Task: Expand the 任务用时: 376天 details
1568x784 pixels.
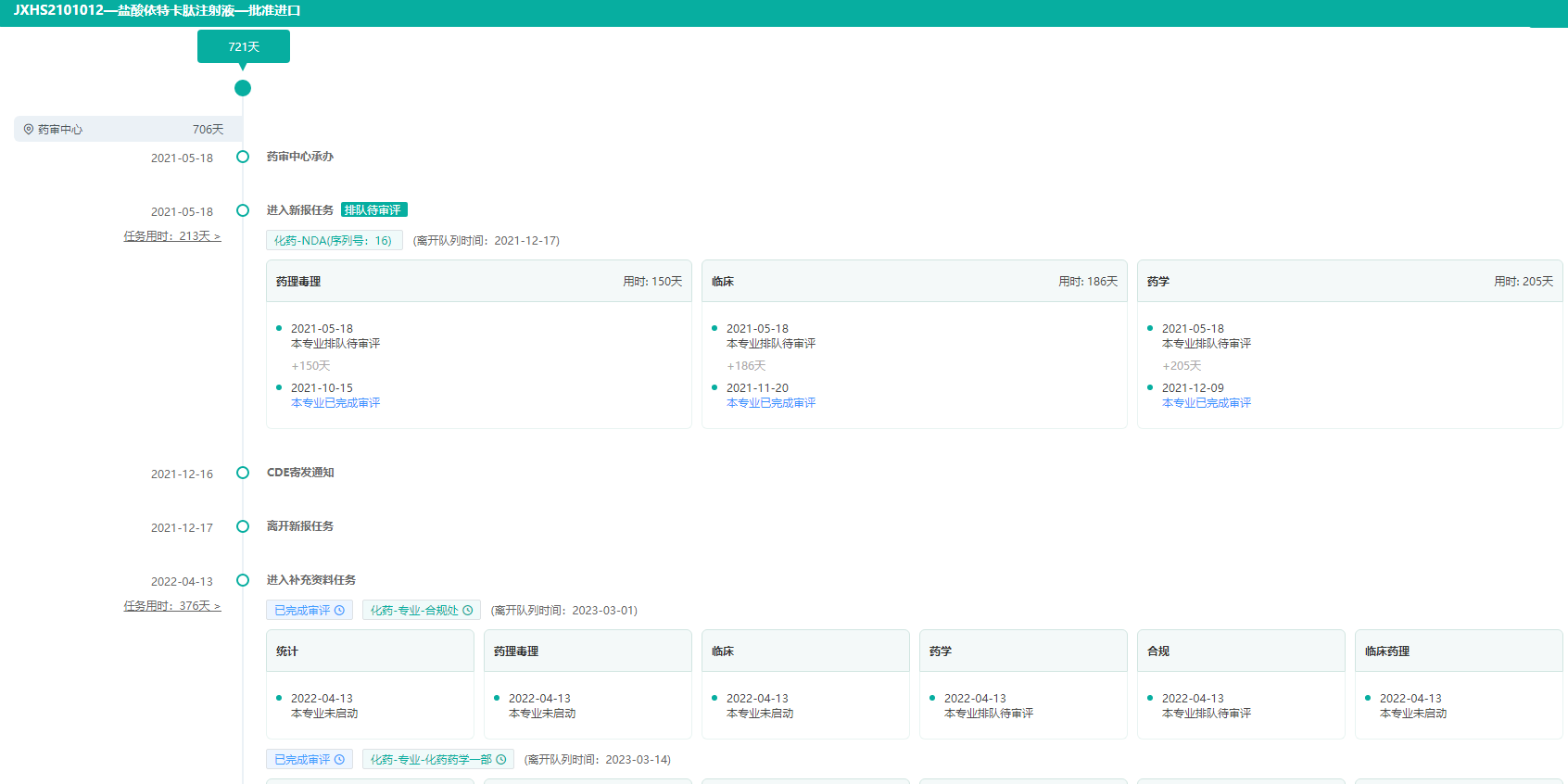Action: [172, 606]
